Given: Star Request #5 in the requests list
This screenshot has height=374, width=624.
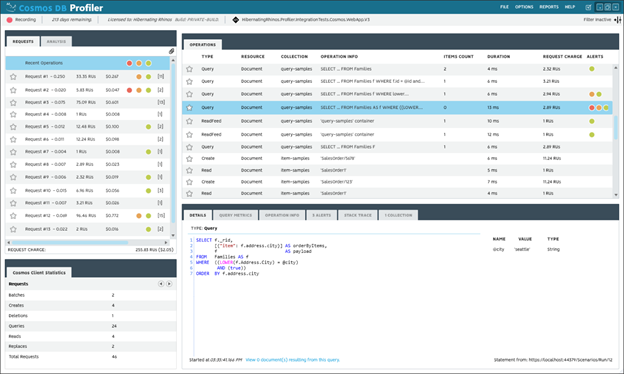Looking at the screenshot, I should 13,127.
